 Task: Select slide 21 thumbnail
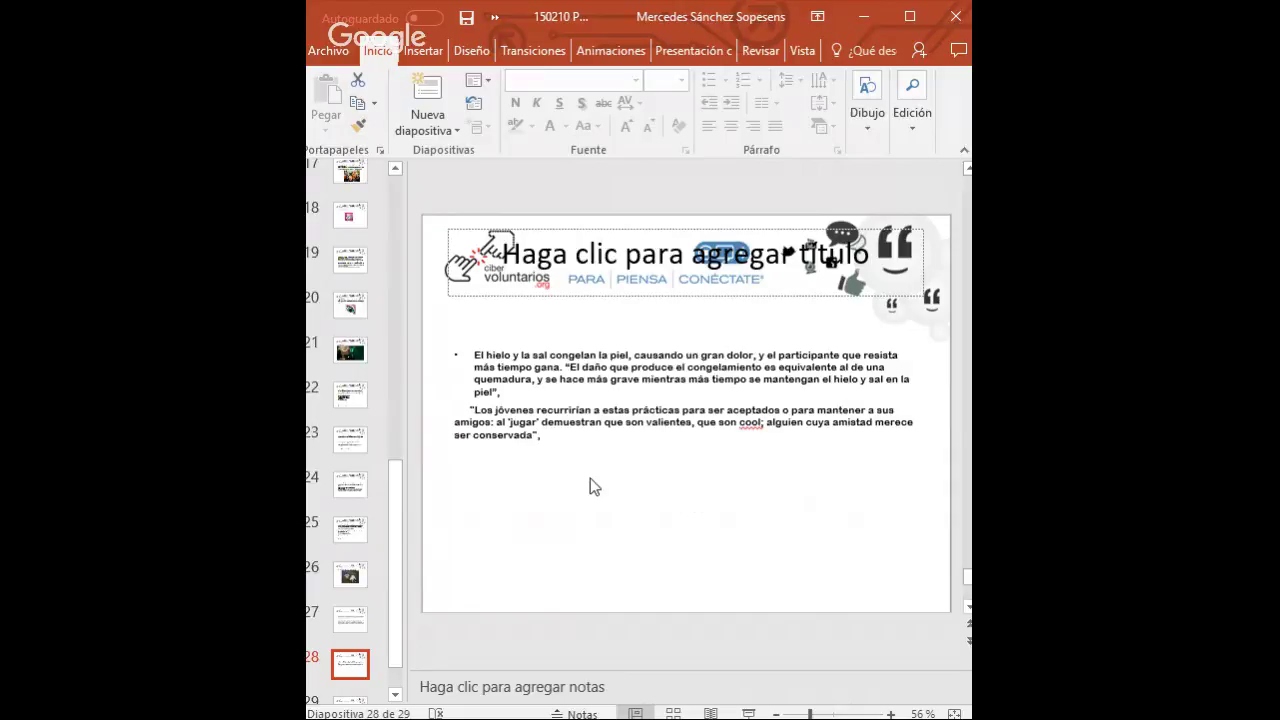coord(351,351)
